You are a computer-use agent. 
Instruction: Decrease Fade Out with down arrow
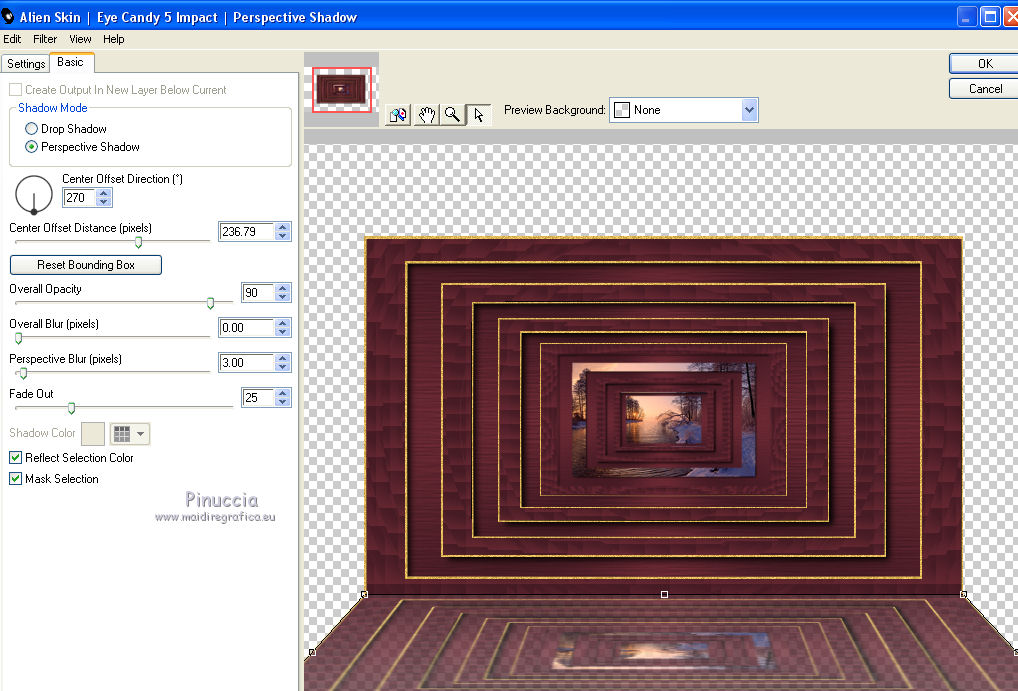pyautogui.click(x=282, y=402)
